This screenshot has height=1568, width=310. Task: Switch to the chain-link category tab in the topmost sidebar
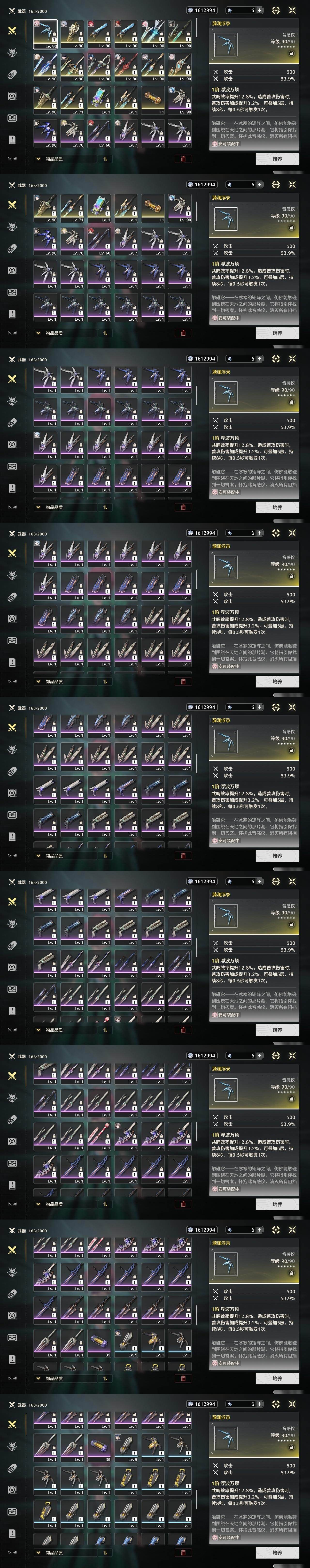pos(12,74)
